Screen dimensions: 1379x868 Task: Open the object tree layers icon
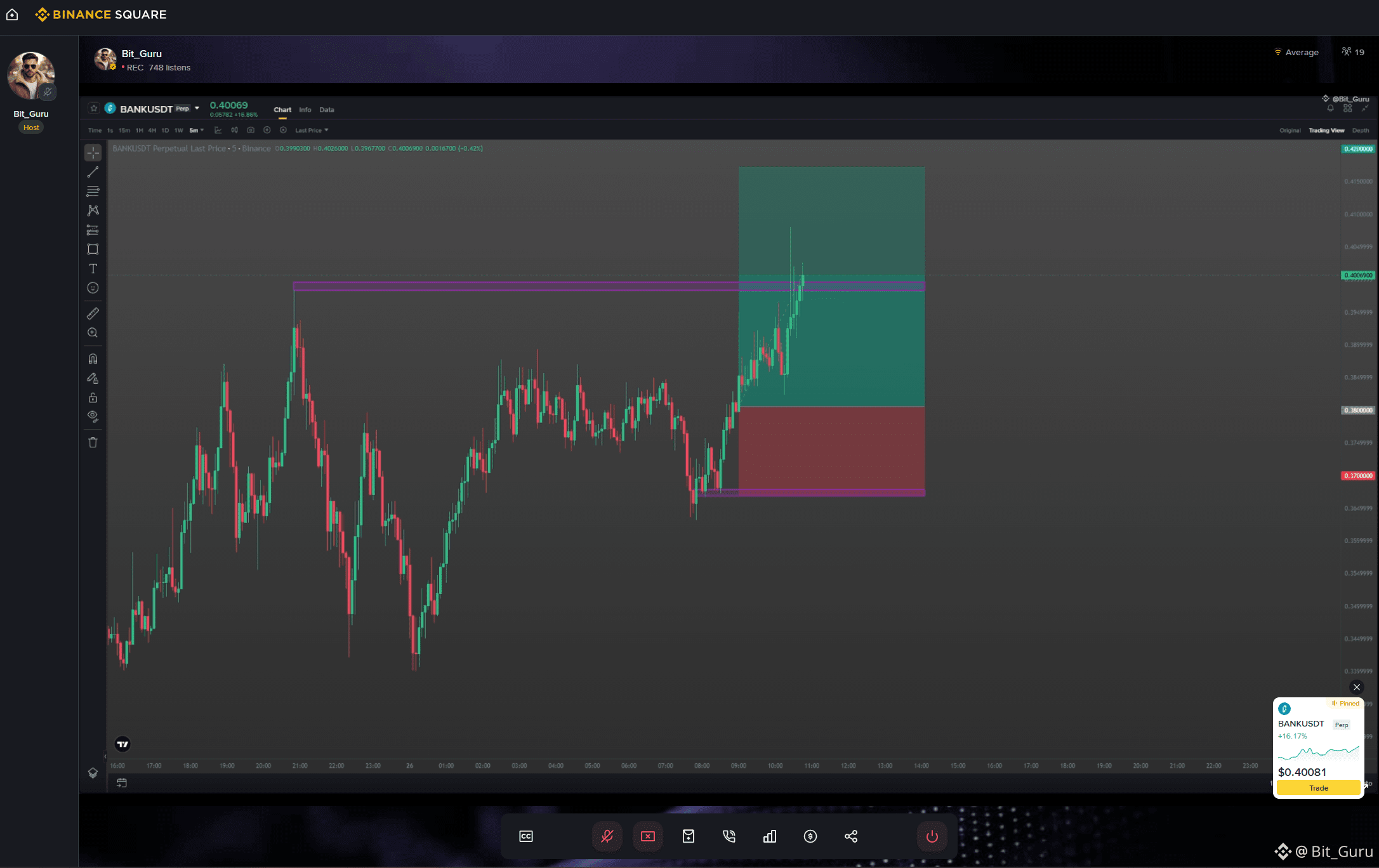pyautogui.click(x=93, y=773)
